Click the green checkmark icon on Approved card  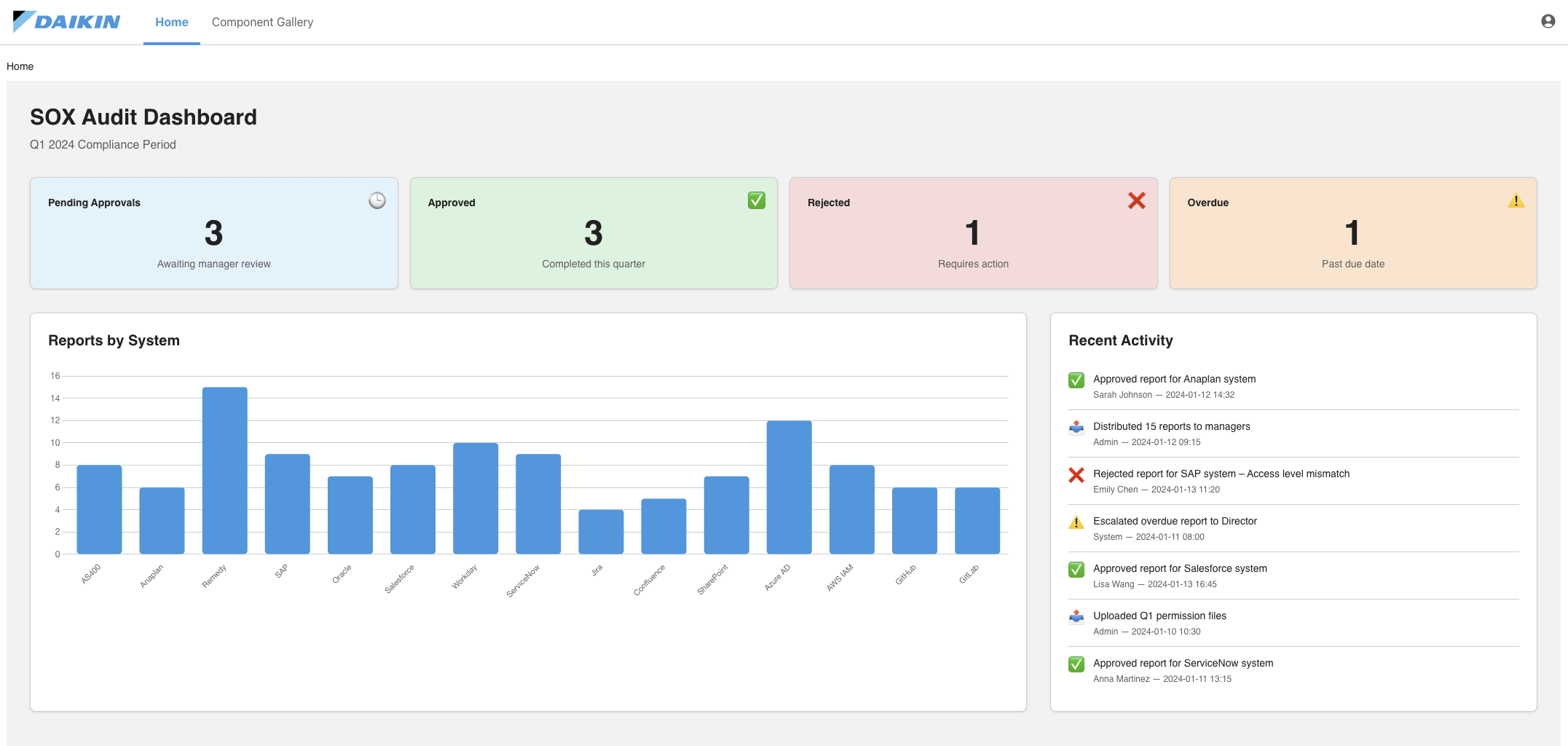[757, 200]
